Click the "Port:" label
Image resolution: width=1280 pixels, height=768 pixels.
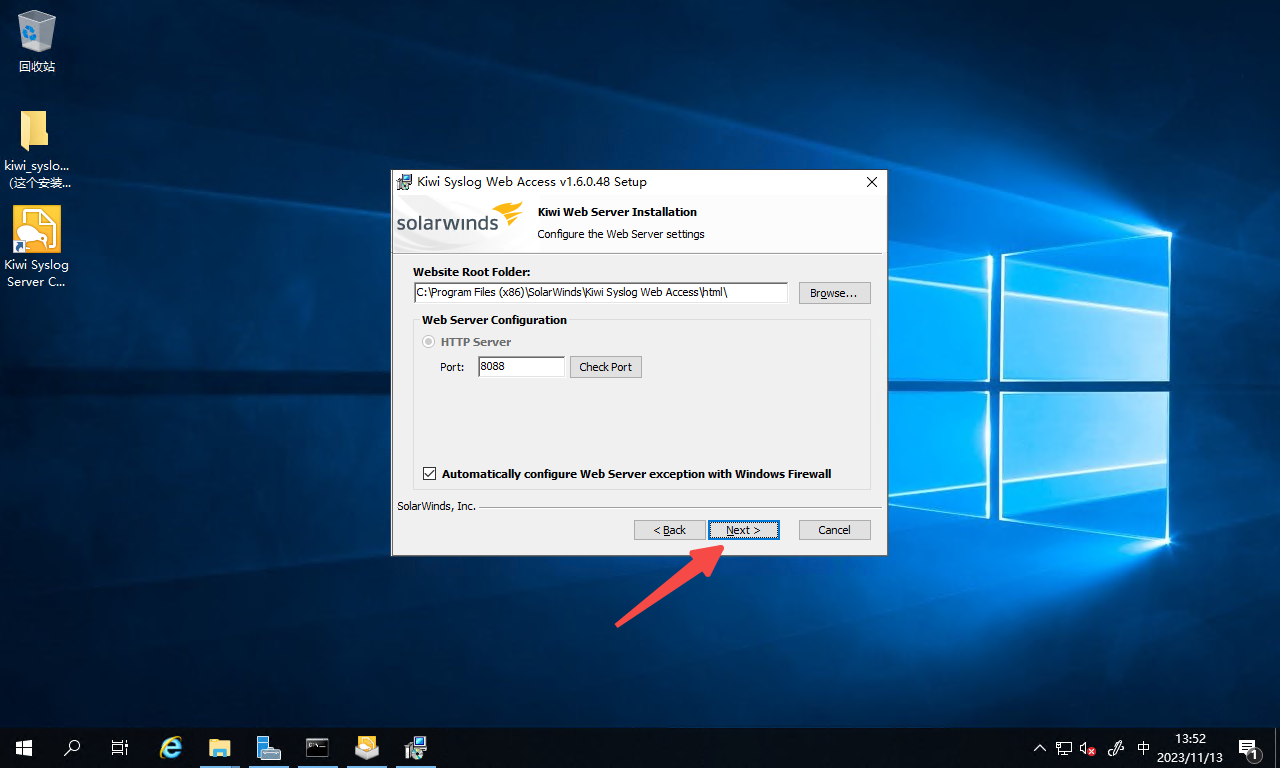(x=452, y=367)
